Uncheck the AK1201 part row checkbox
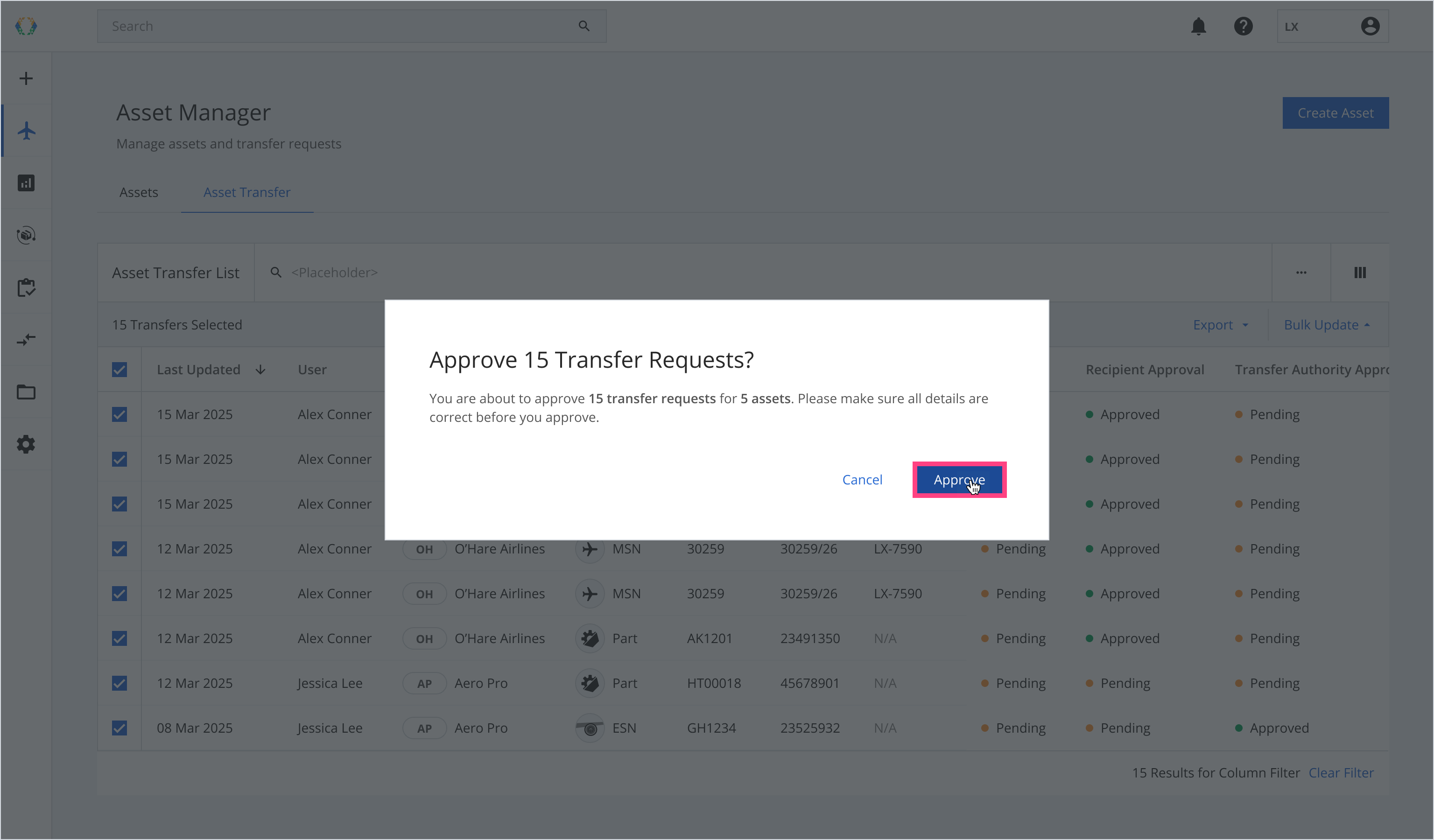This screenshot has width=1434, height=840. [119, 639]
